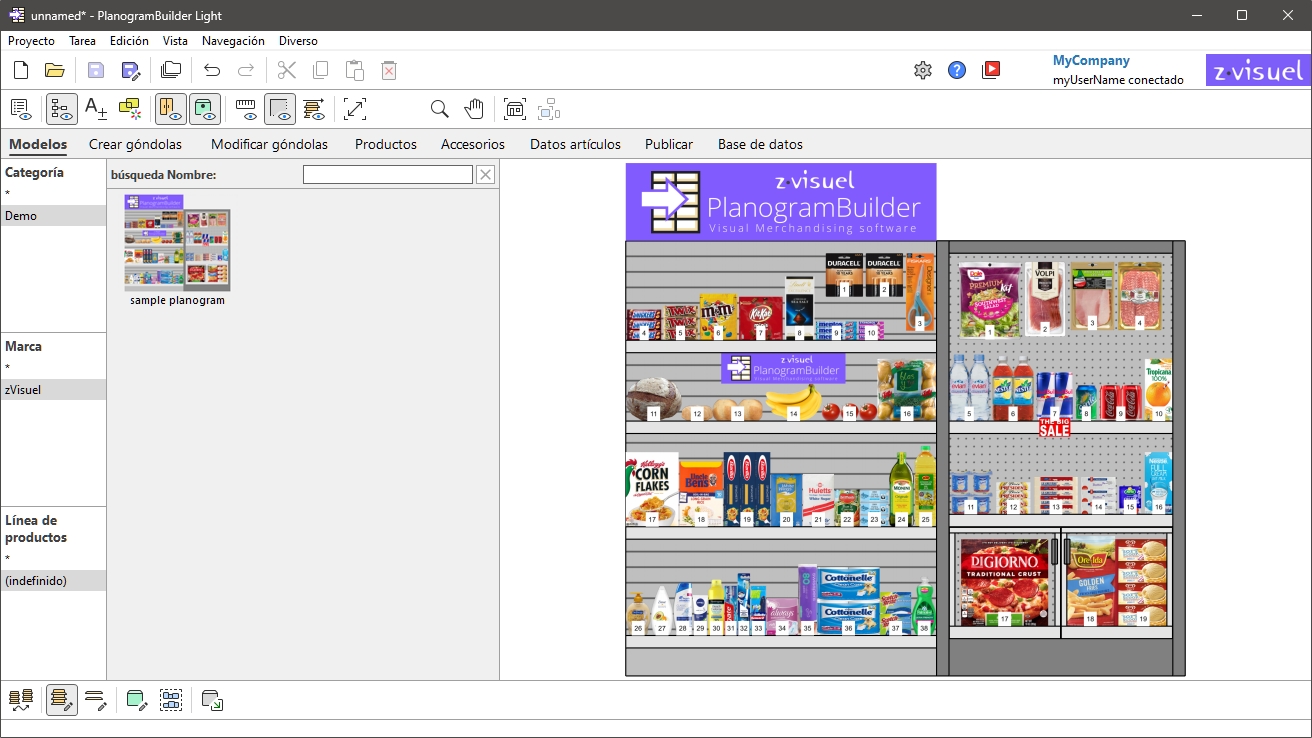
Task: Select Demo in the Categoría list
Action: [53, 215]
